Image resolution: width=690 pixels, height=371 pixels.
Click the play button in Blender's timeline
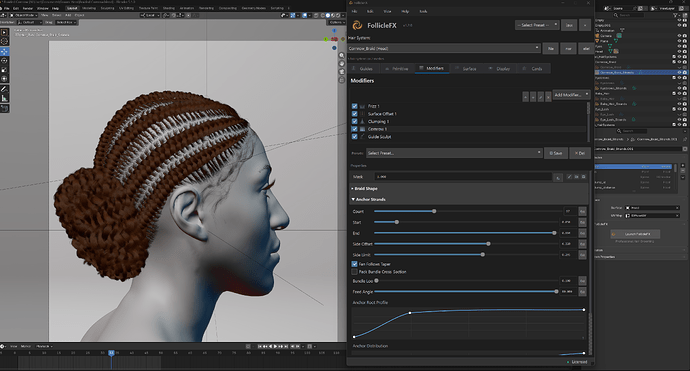276,346
